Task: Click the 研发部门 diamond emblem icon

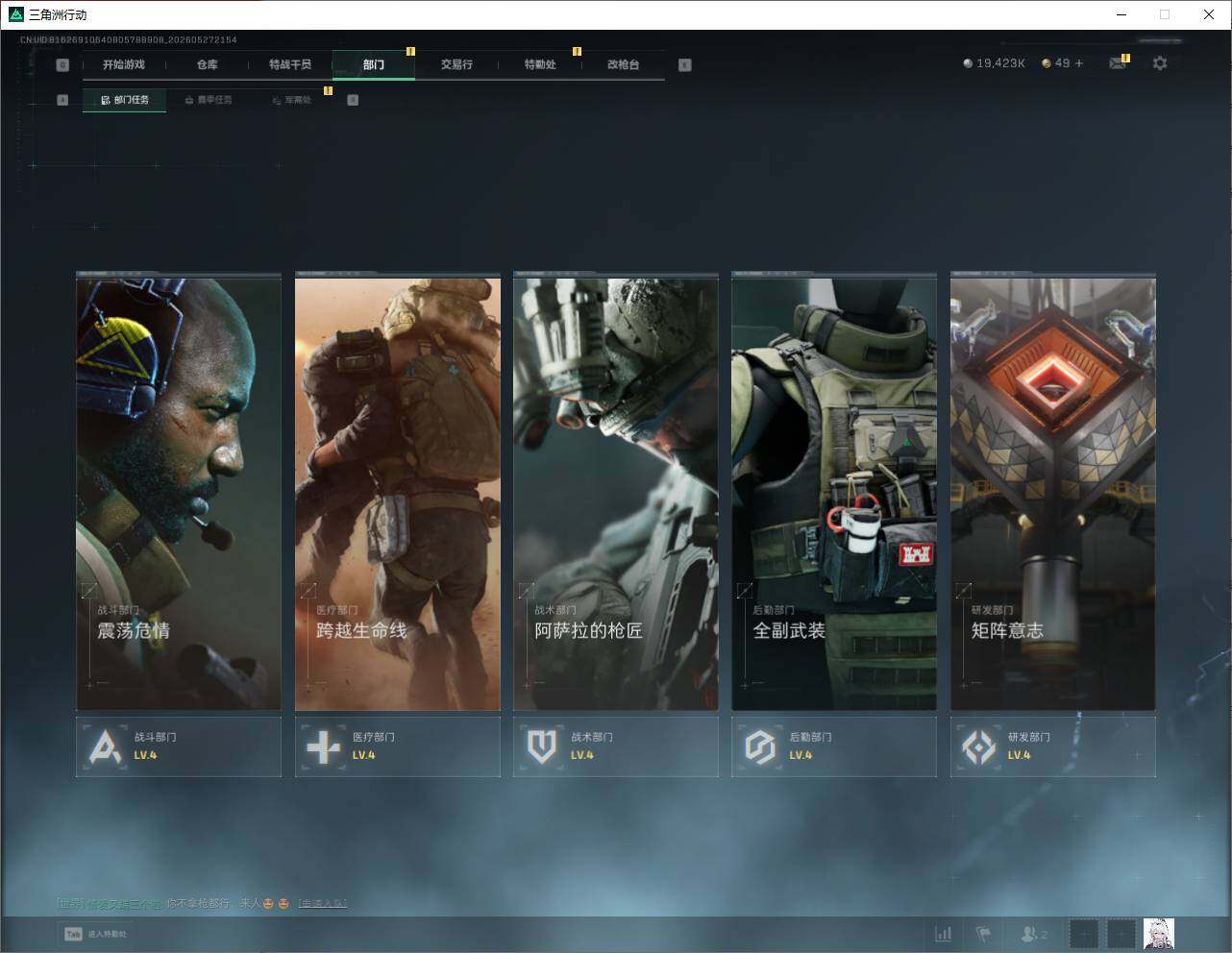Action: (979, 746)
